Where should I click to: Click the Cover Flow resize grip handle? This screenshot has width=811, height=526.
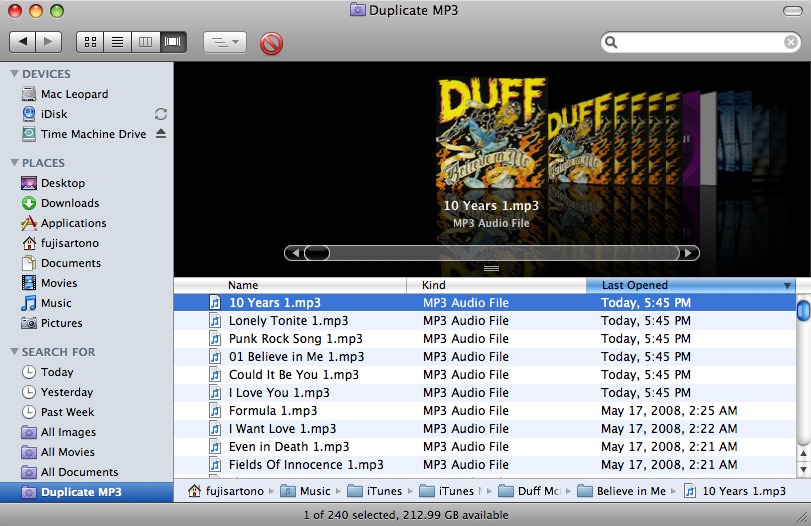491,268
